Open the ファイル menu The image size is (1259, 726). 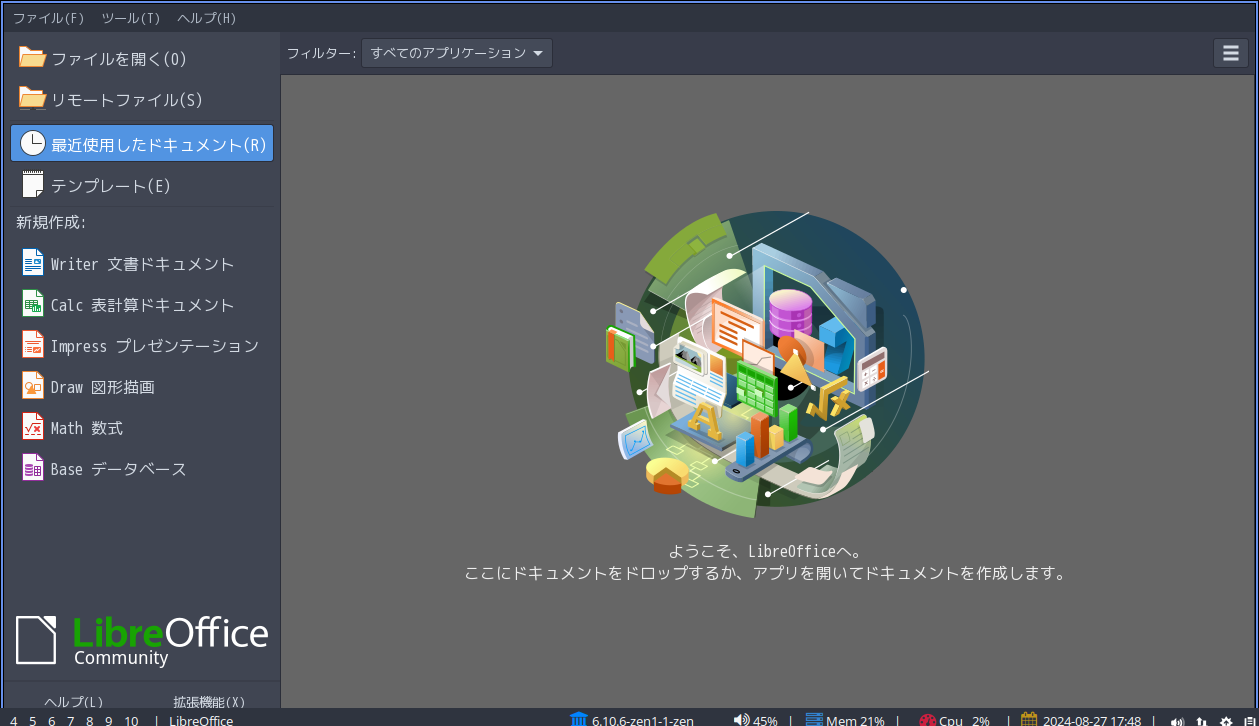pyautogui.click(x=49, y=17)
